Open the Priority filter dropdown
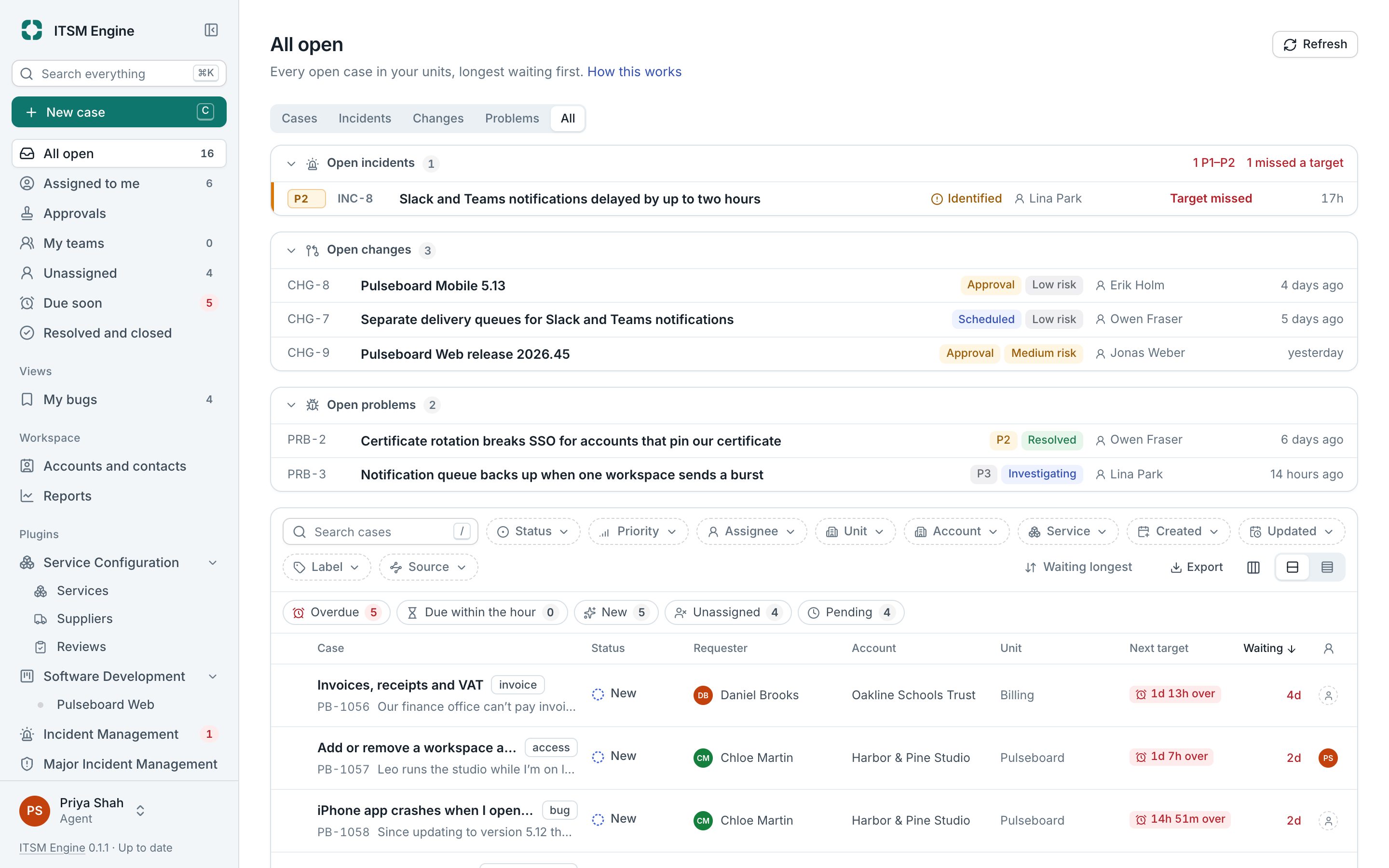Screen dimensions: 1389x868 point(638,531)
